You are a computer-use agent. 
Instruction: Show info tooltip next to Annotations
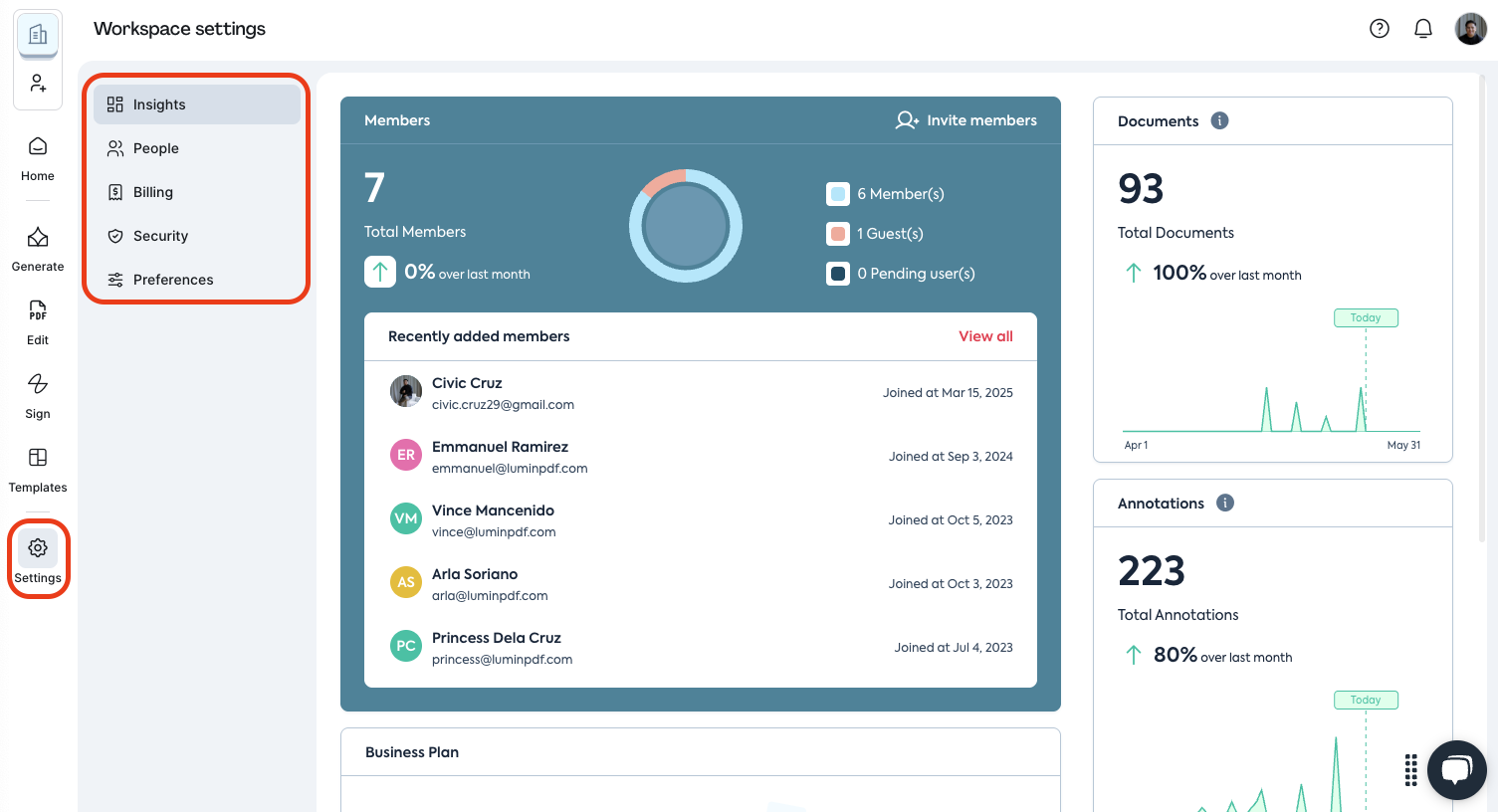point(1225,503)
